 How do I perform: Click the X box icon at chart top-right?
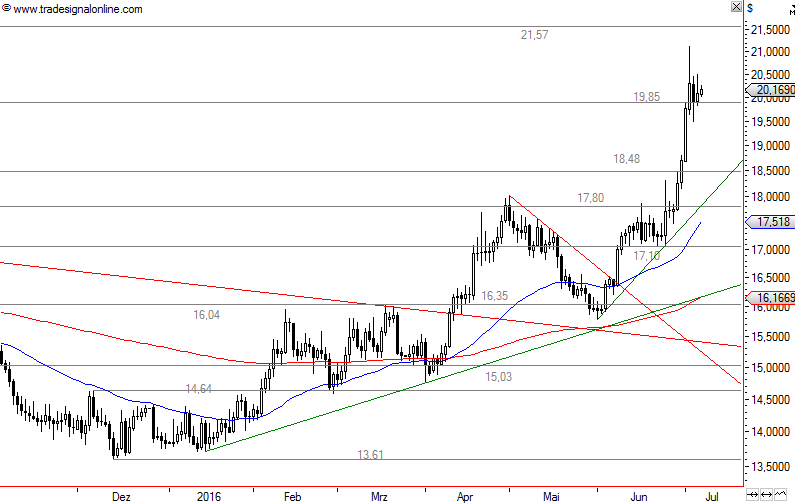(737, 7)
